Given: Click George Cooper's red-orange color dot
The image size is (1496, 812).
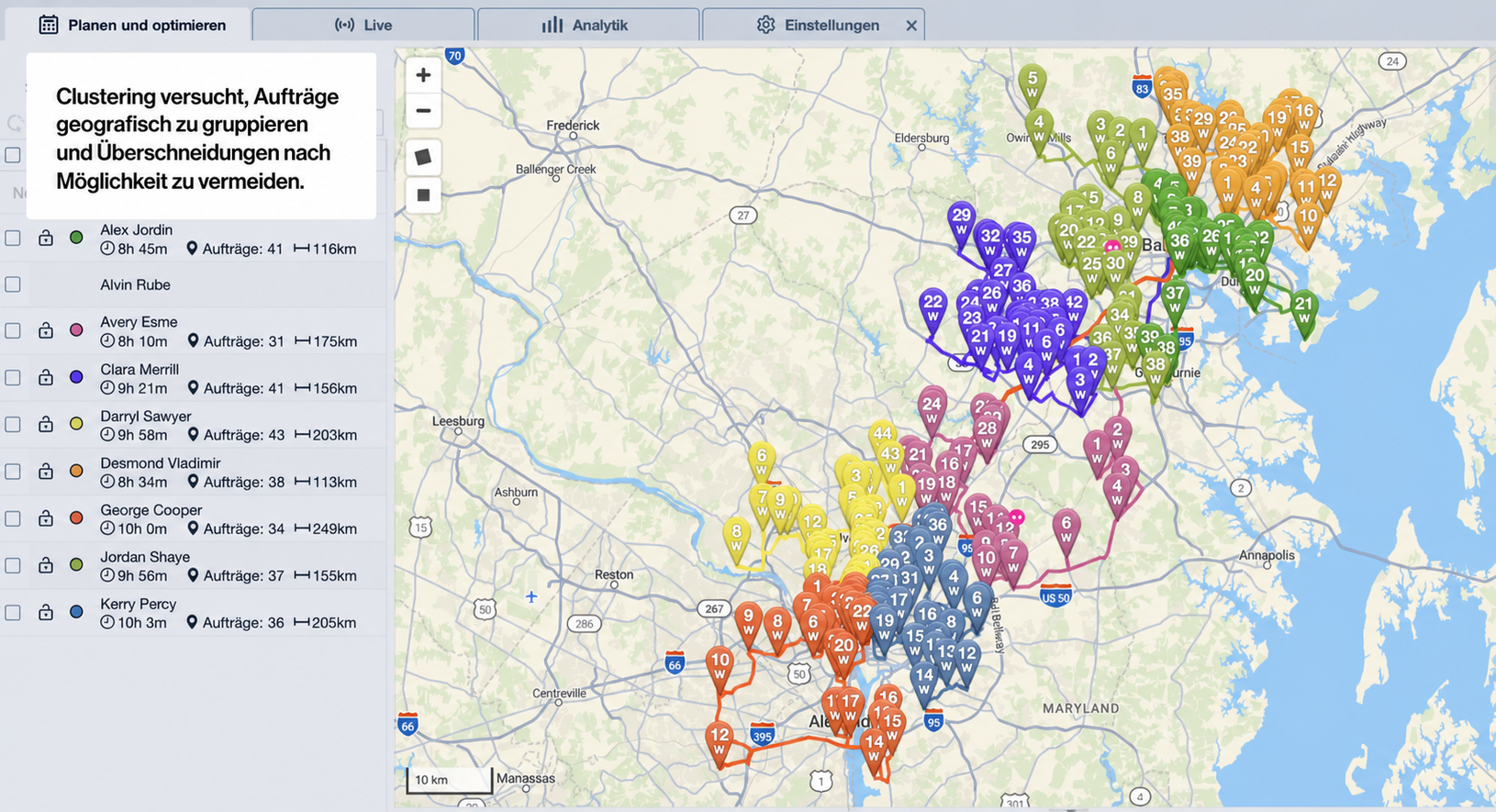Looking at the screenshot, I should pos(76,518).
